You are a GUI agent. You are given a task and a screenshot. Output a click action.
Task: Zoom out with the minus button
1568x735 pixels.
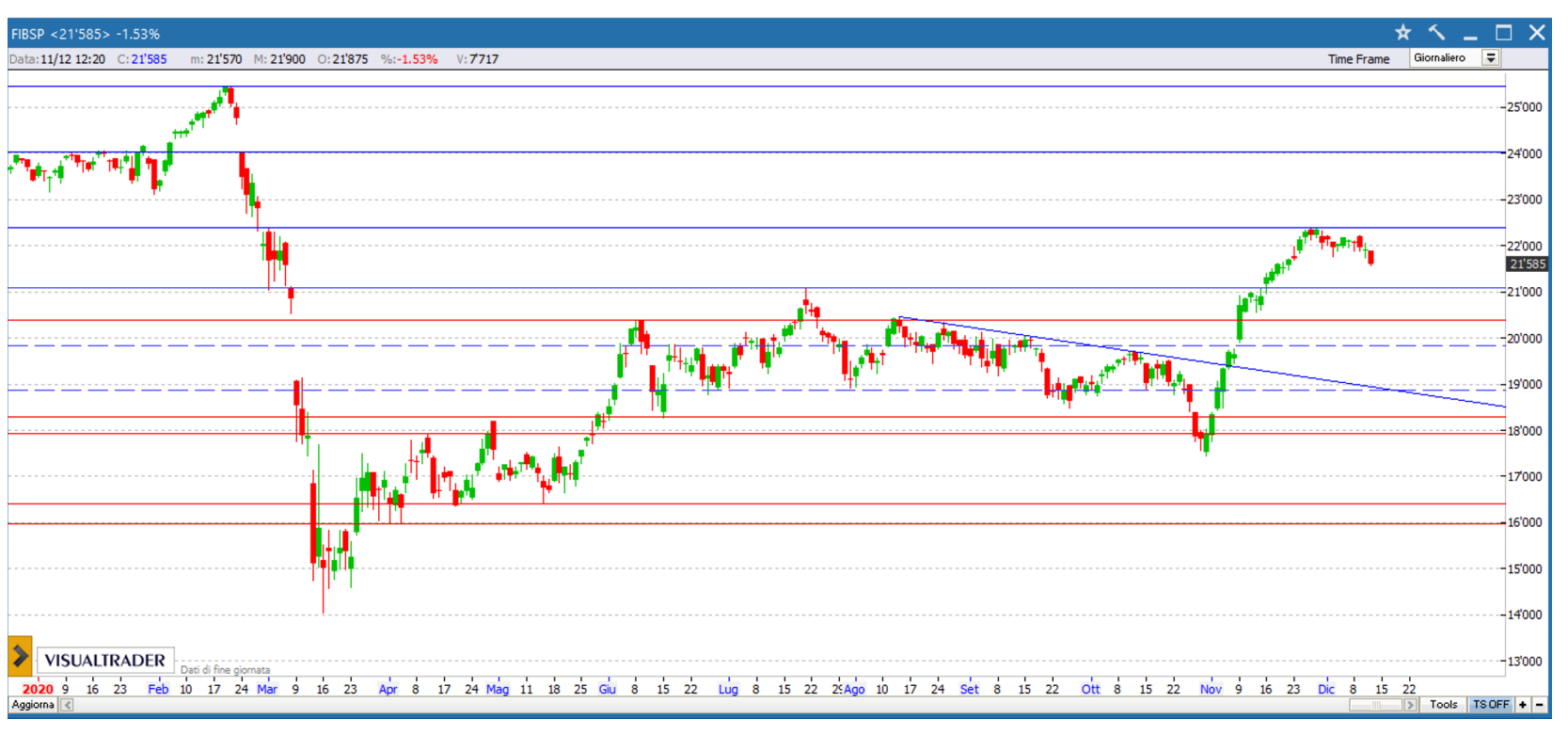pyautogui.click(x=1540, y=705)
